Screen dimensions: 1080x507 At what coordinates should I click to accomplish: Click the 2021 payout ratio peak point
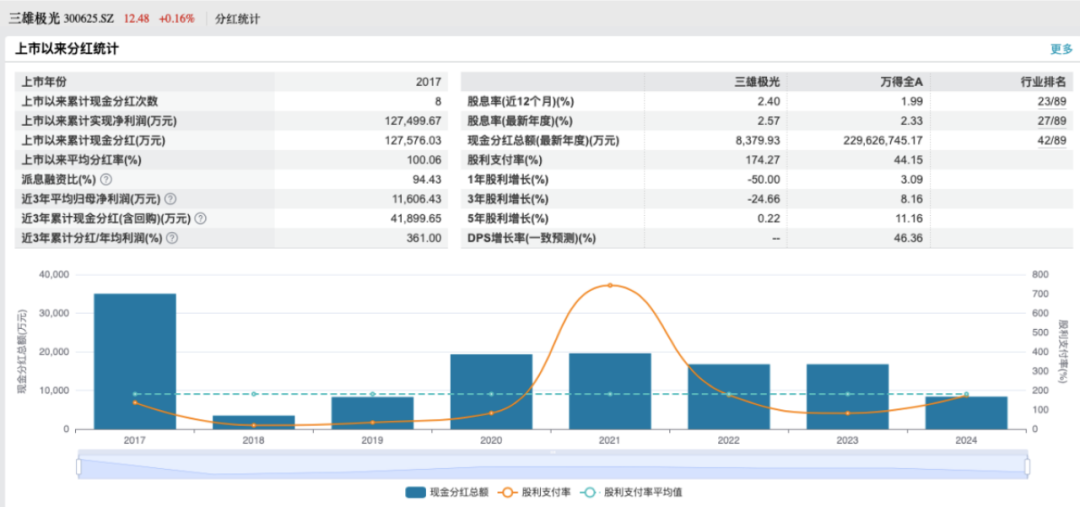click(610, 285)
